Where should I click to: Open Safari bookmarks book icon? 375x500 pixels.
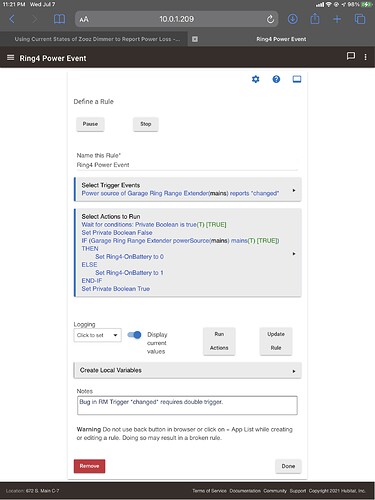click(x=60, y=19)
